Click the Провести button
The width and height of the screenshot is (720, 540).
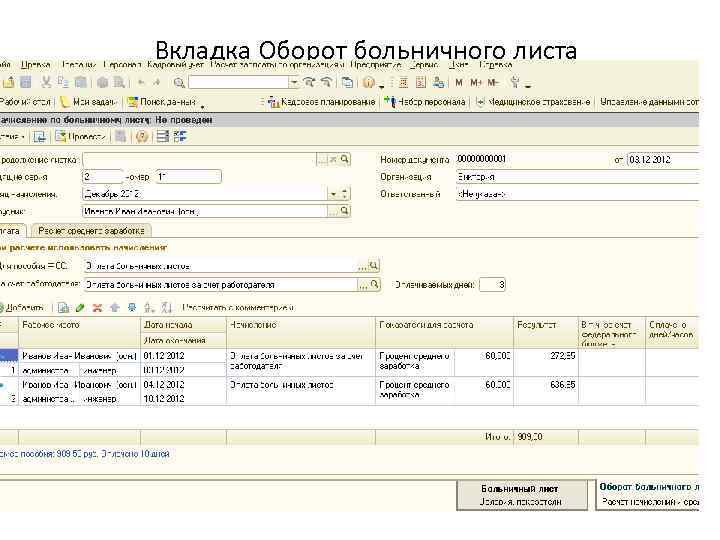pos(81,137)
